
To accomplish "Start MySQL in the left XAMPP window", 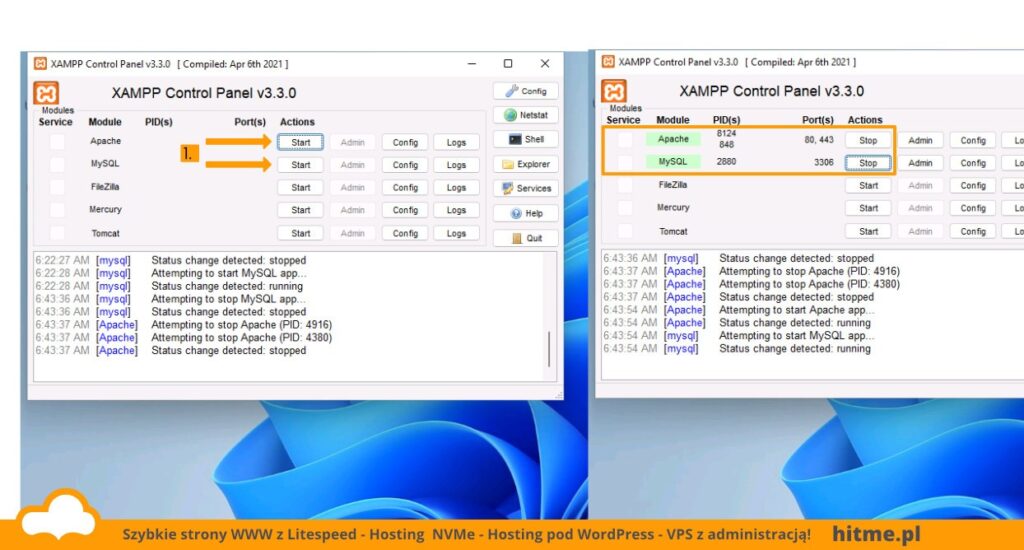I will pos(300,165).
